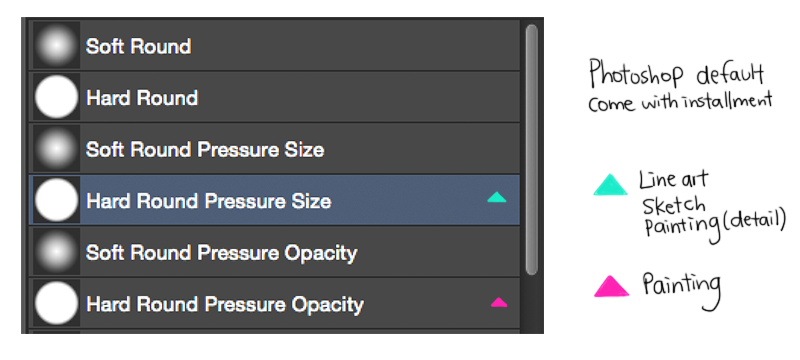Screen dimensions: 800x360
Task: Choose Hard Round Pressure Size preset
Action: pyautogui.click(x=274, y=199)
